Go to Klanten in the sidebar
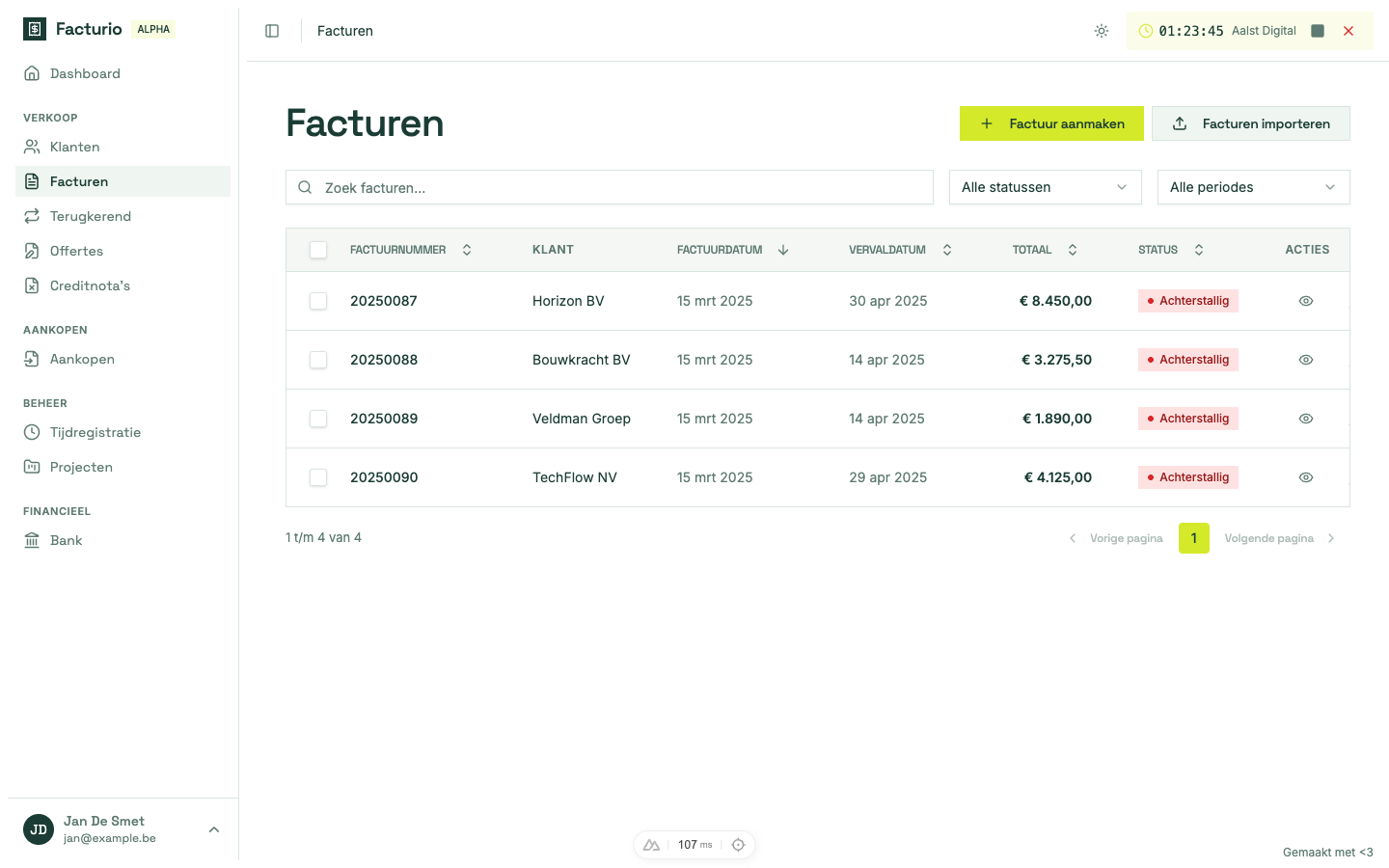This screenshot has height=868, width=1389. tap(123, 147)
